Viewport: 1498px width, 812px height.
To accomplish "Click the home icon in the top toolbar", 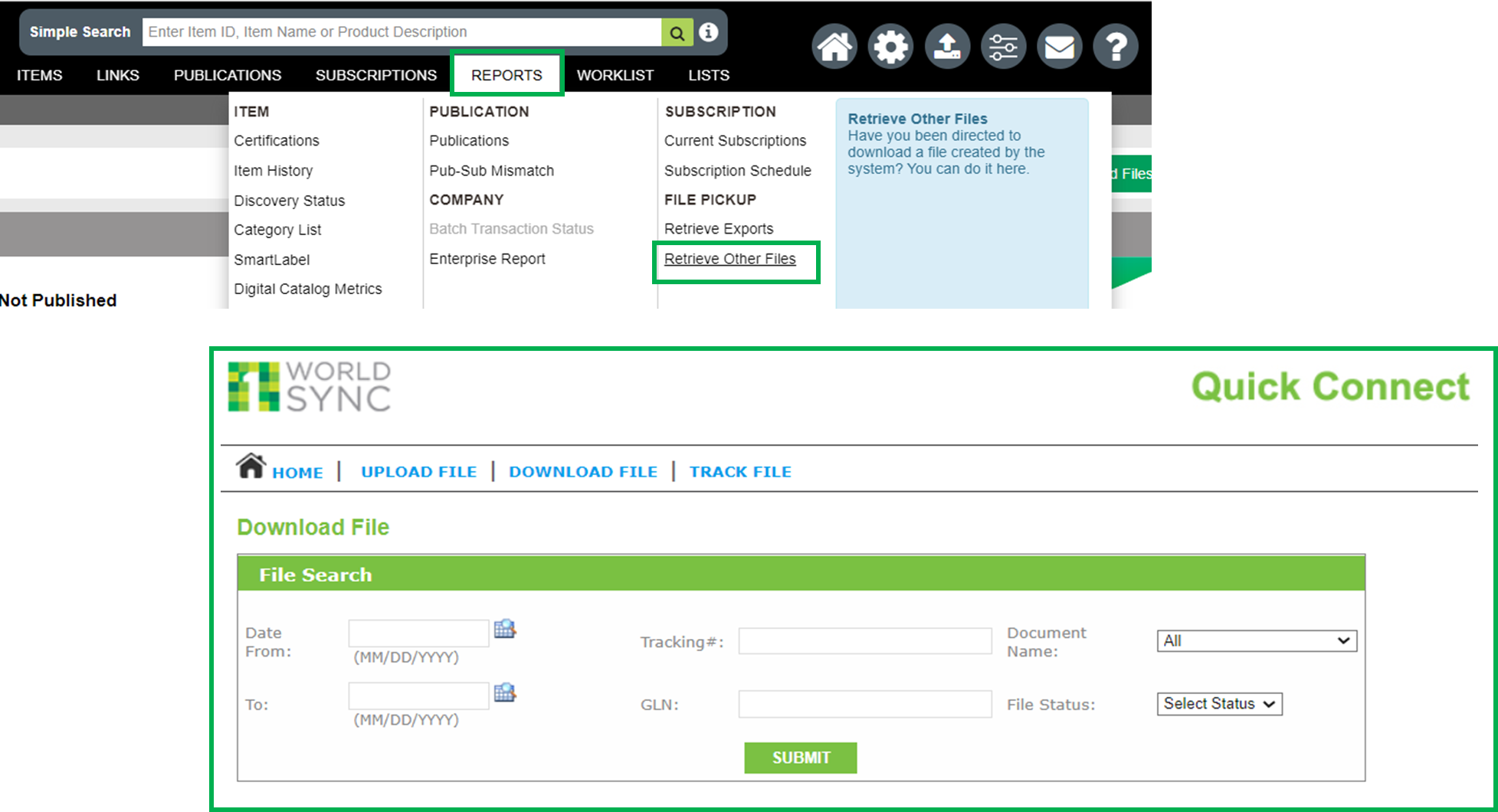I will click(x=834, y=46).
